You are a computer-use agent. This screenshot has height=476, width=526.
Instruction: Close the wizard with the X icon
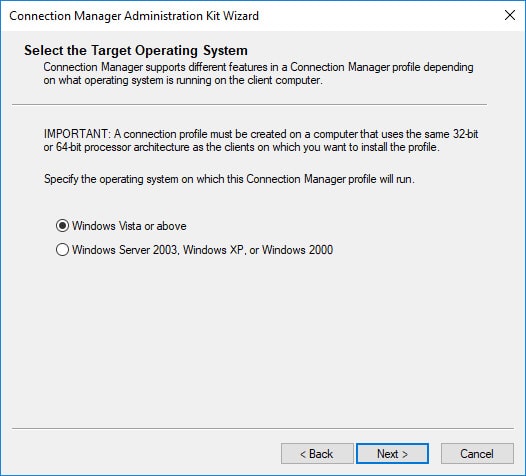tap(510, 15)
